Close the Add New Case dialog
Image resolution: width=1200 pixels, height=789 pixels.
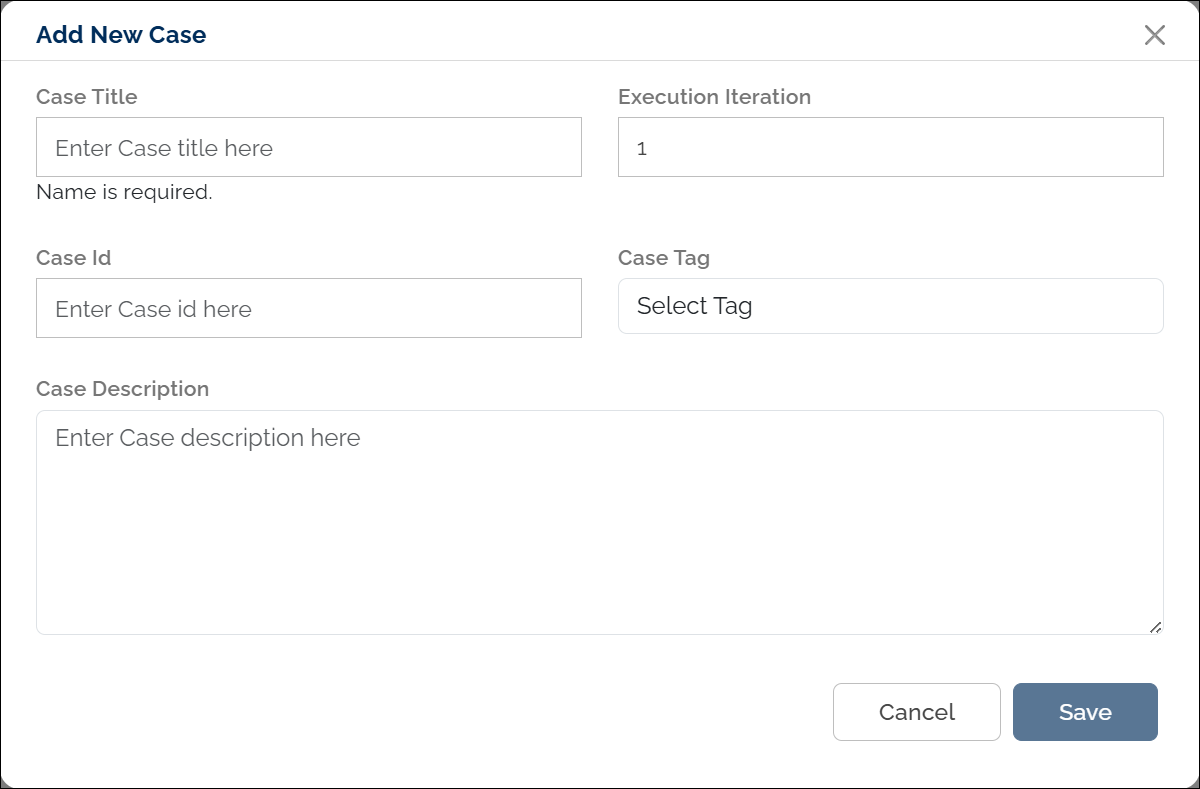coord(1154,35)
